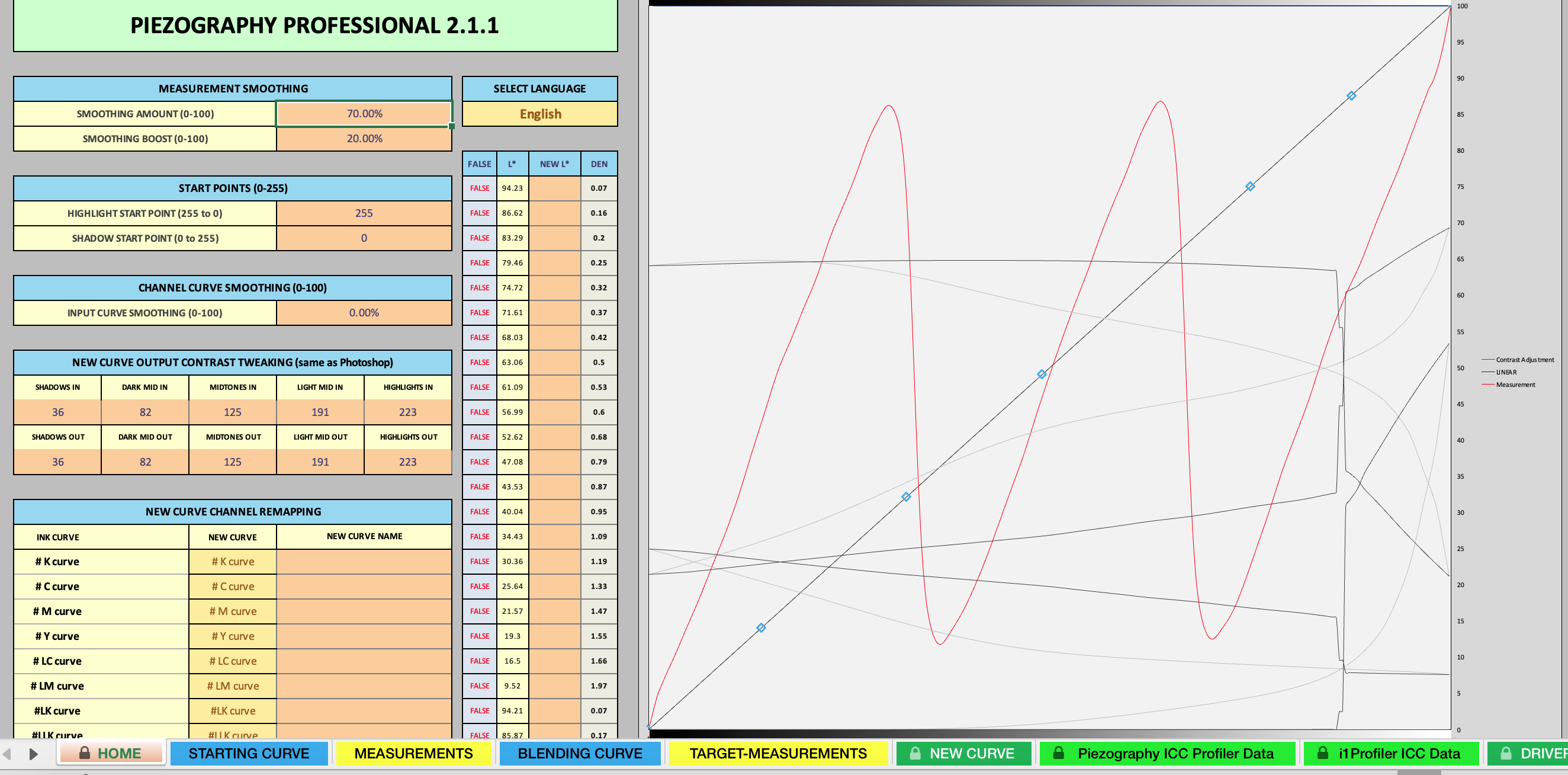Image resolution: width=1568 pixels, height=775 pixels.
Task: Select Light Mid In value 191
Action: click(320, 412)
